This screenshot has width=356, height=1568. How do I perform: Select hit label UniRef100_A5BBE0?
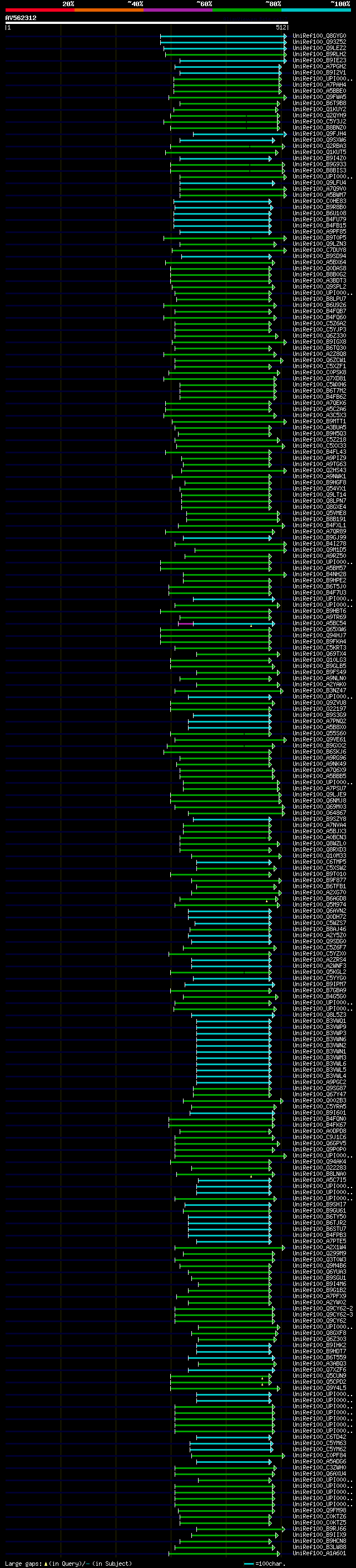pos(319,91)
